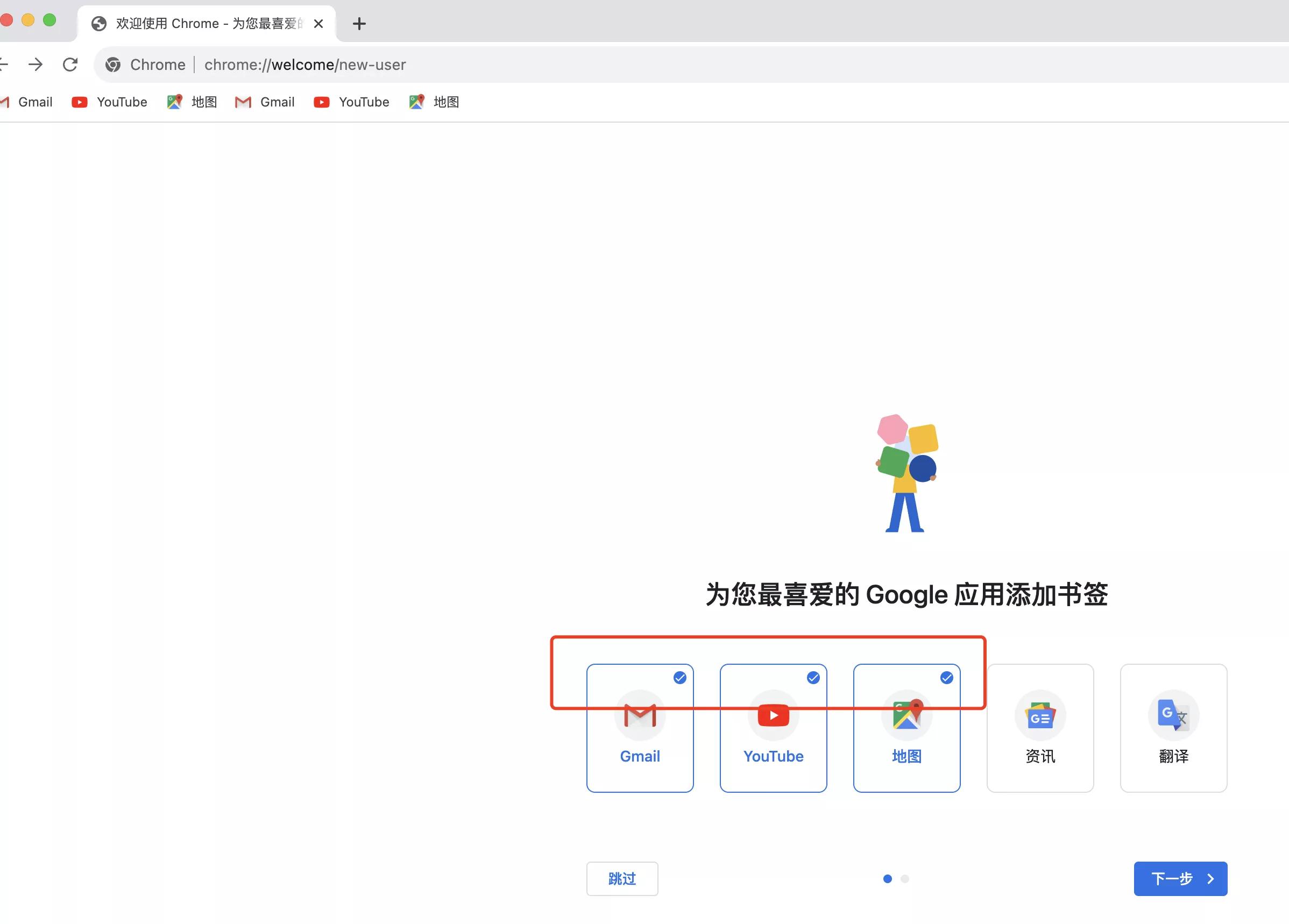Close the Chrome welcome tab
This screenshot has width=1289, height=924.
tap(318, 24)
